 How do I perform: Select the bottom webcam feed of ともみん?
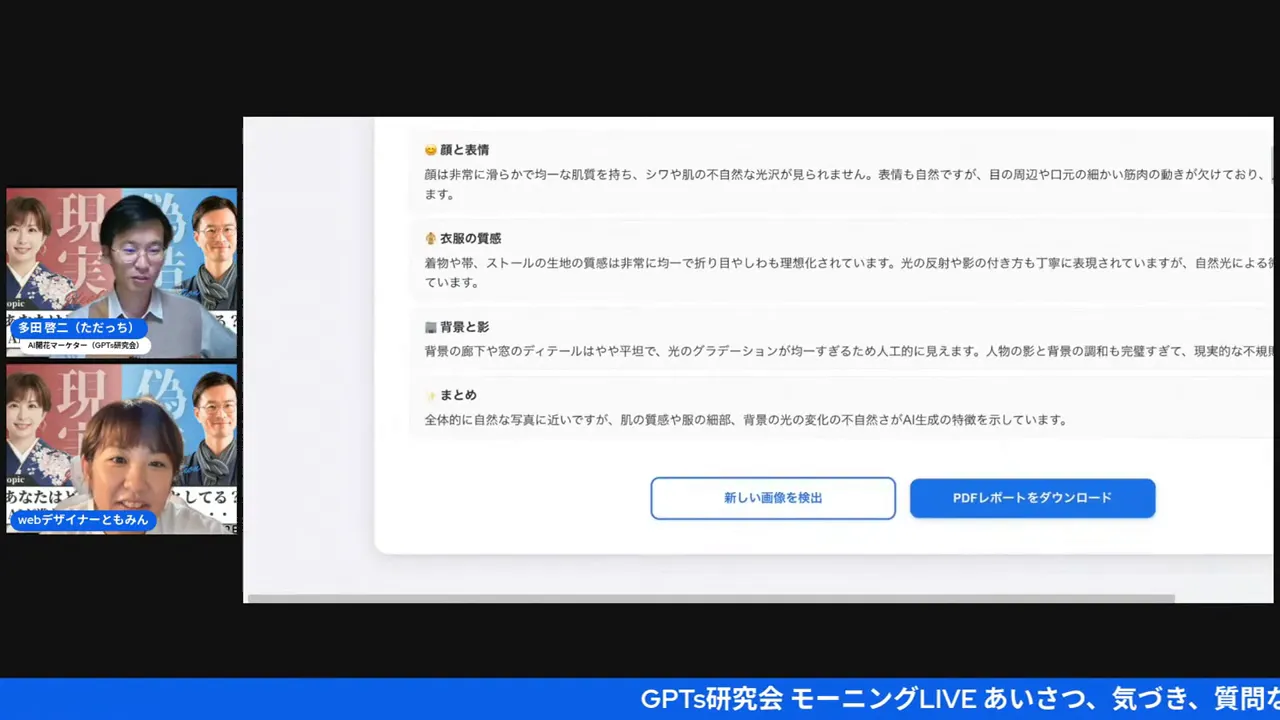[122, 450]
